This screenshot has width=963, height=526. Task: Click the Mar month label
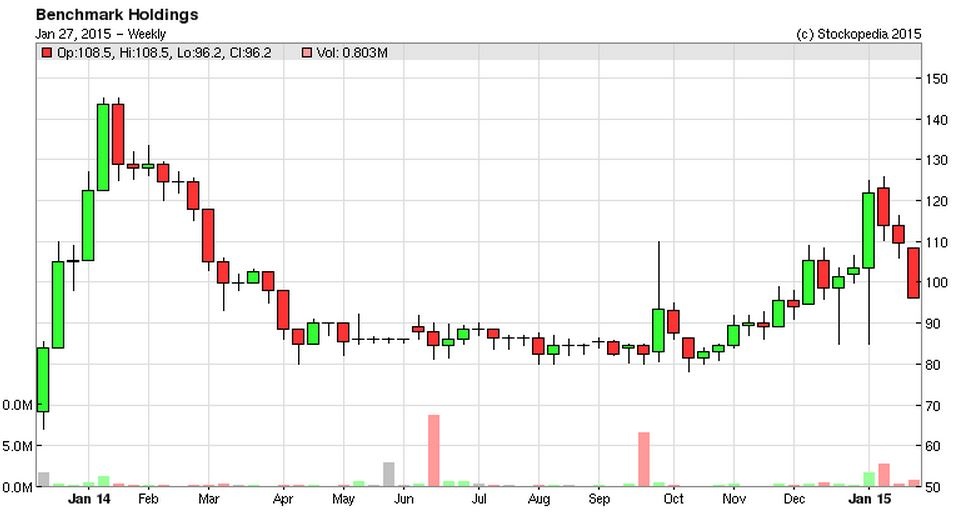pyautogui.click(x=209, y=498)
